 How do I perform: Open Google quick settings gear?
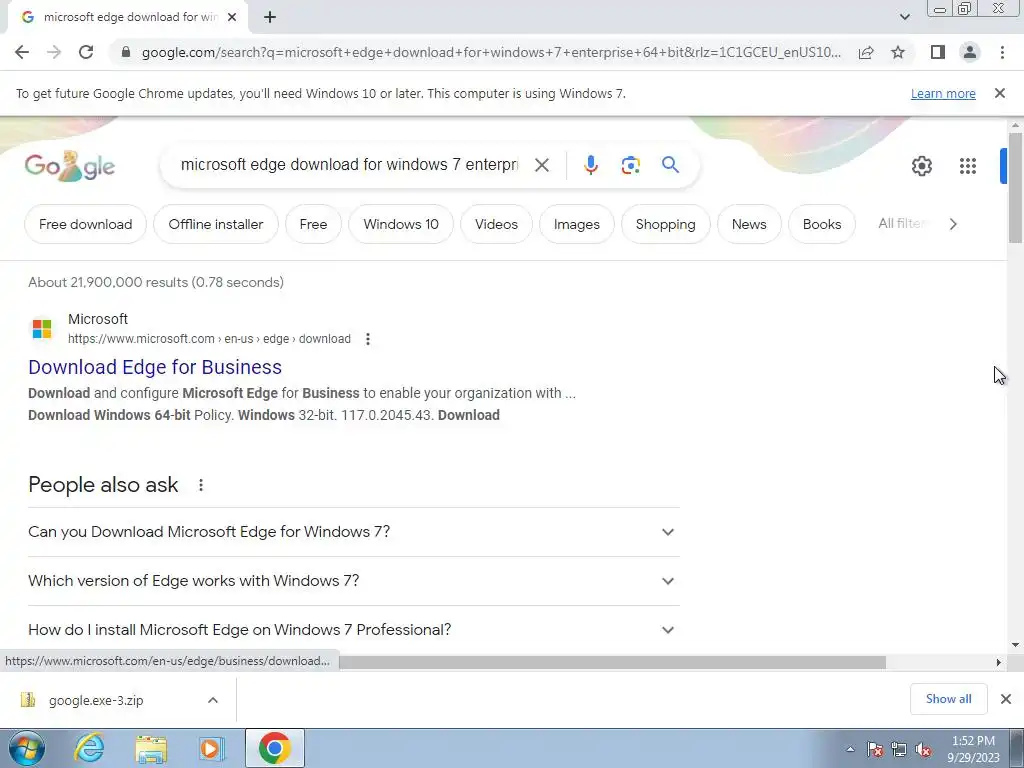(921, 166)
